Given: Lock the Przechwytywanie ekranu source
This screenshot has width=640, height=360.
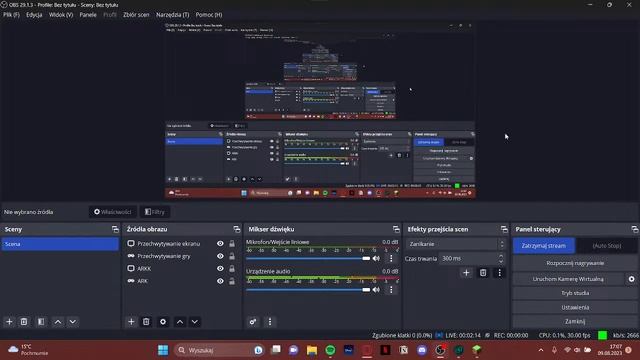Looking at the screenshot, I should (232, 244).
